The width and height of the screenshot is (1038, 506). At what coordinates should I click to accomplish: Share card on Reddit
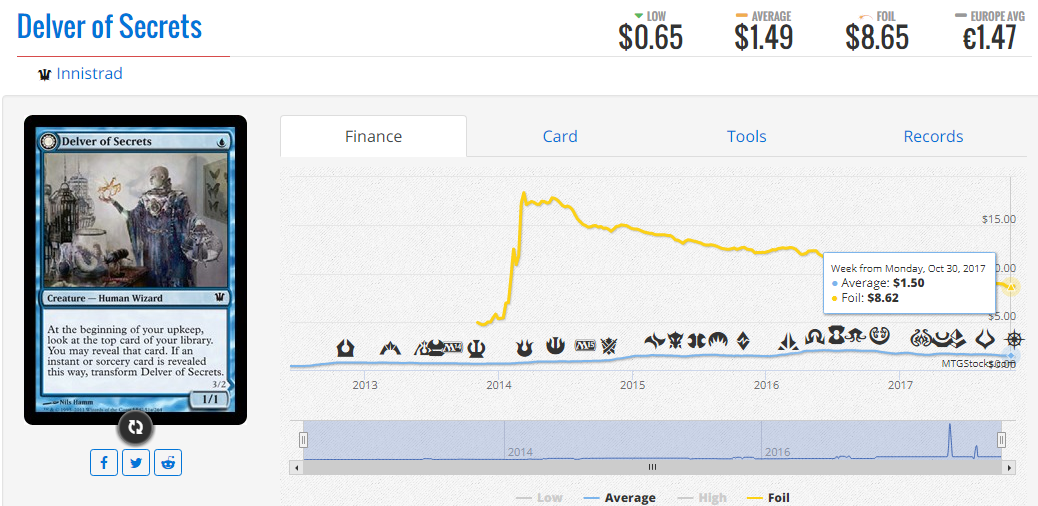click(167, 463)
